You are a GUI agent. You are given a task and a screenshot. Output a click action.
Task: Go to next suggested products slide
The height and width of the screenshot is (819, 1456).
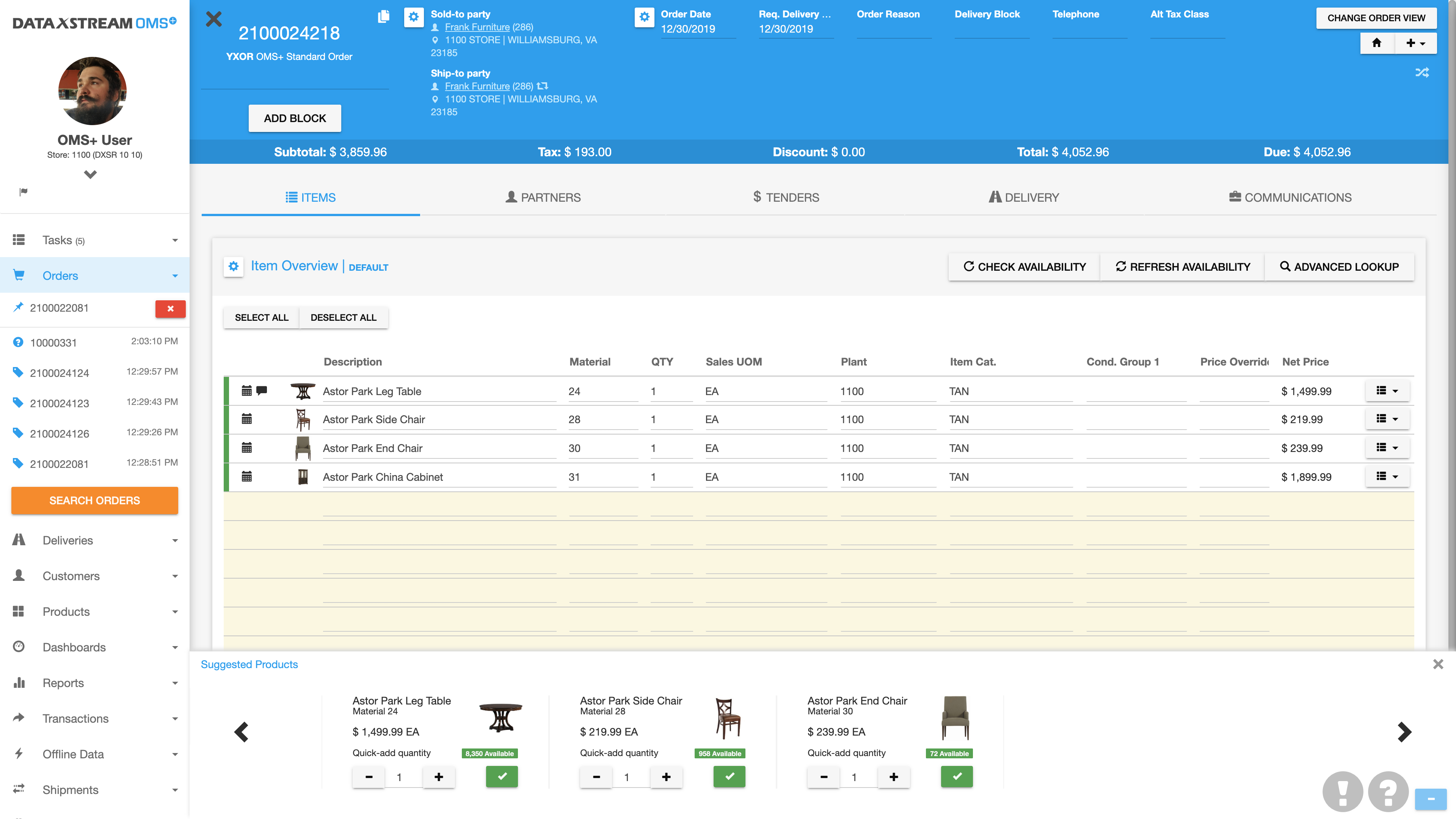pyautogui.click(x=1404, y=732)
